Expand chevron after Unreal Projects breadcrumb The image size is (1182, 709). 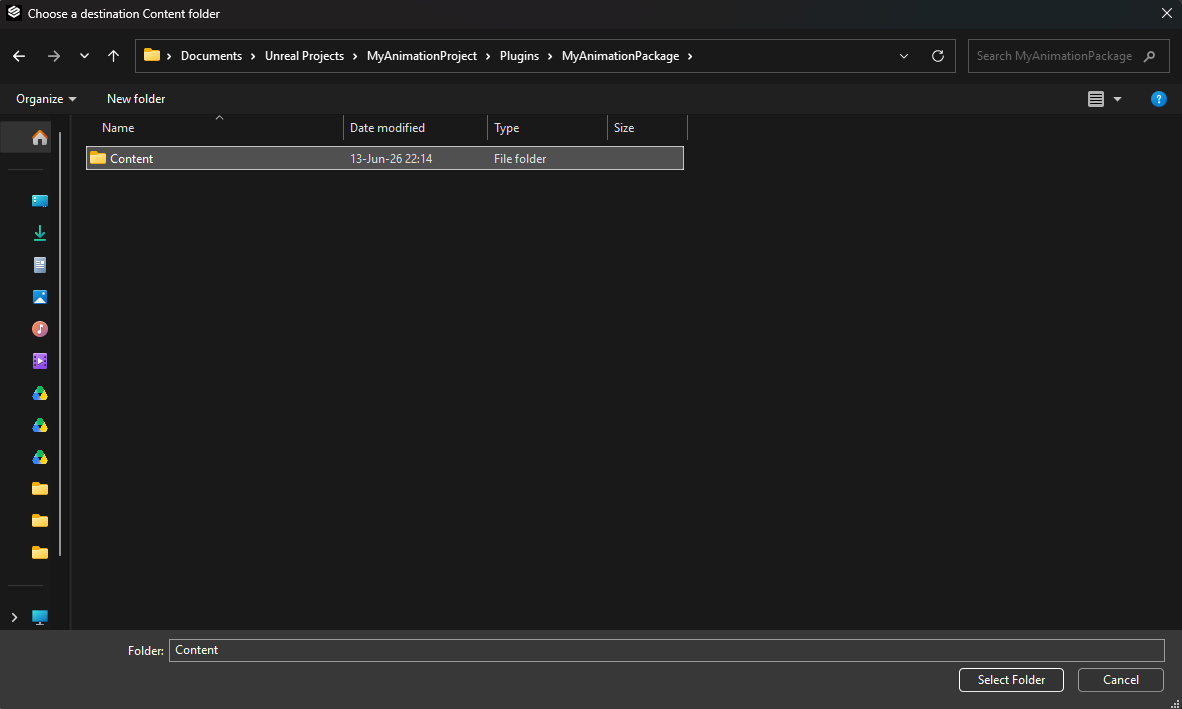click(355, 56)
